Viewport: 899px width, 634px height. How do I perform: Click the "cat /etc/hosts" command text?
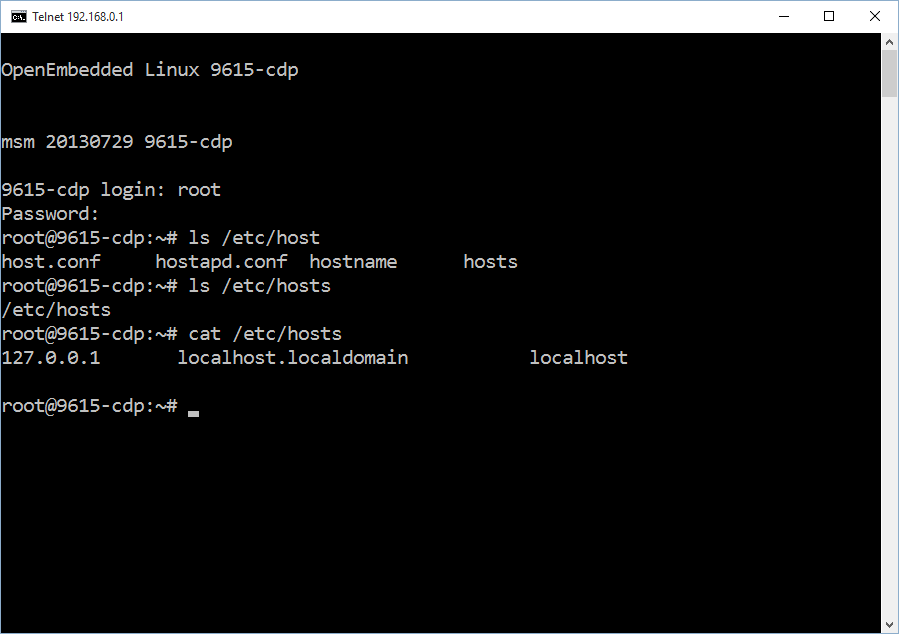[x=265, y=334]
